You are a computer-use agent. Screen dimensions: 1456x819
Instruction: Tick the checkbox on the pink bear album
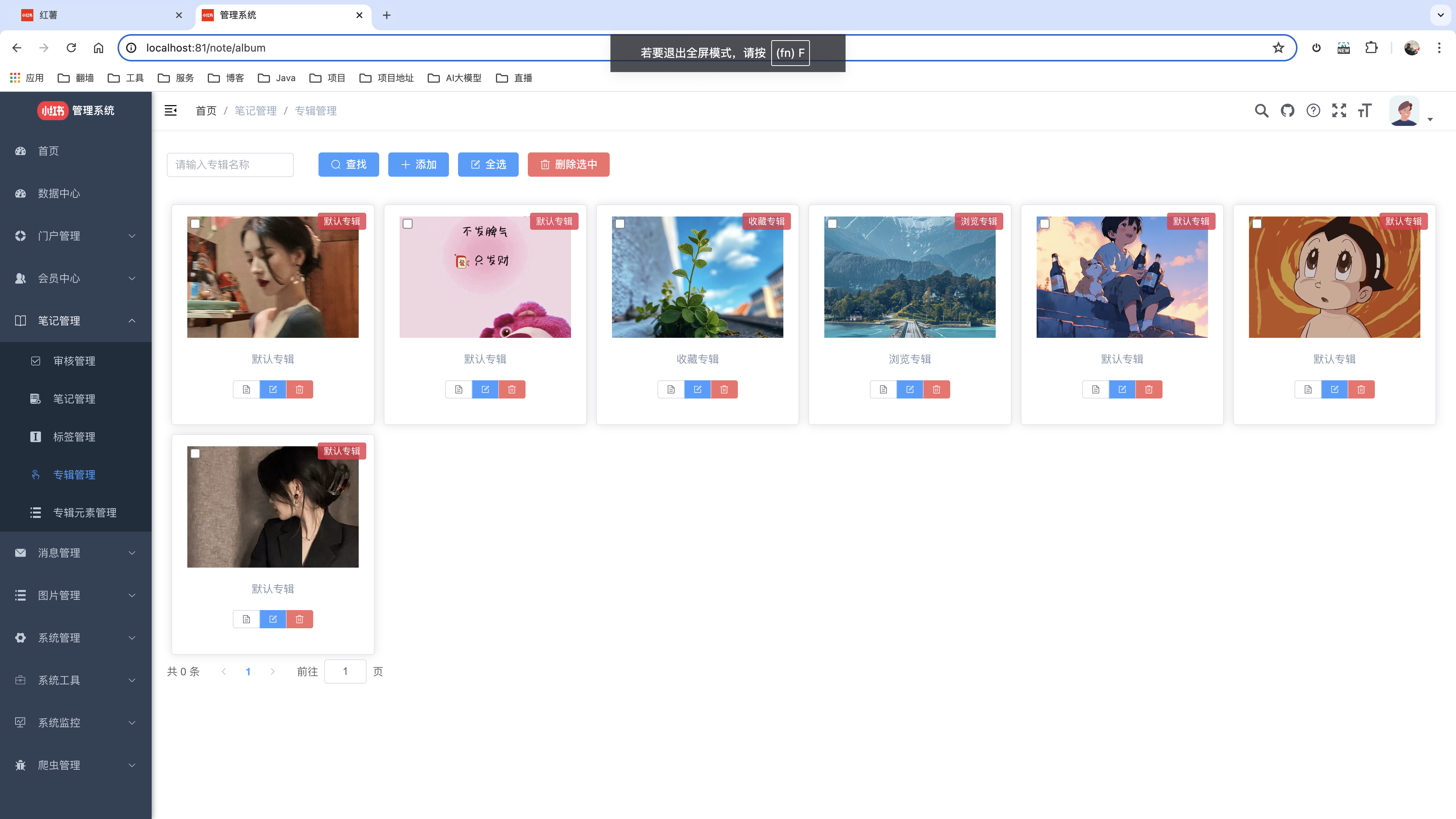click(408, 224)
